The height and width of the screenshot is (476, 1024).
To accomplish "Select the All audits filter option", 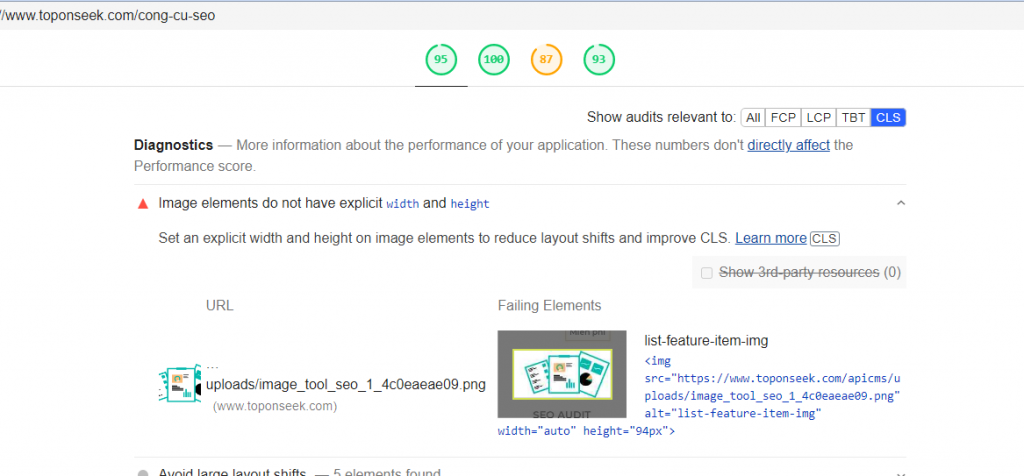I will 753,117.
